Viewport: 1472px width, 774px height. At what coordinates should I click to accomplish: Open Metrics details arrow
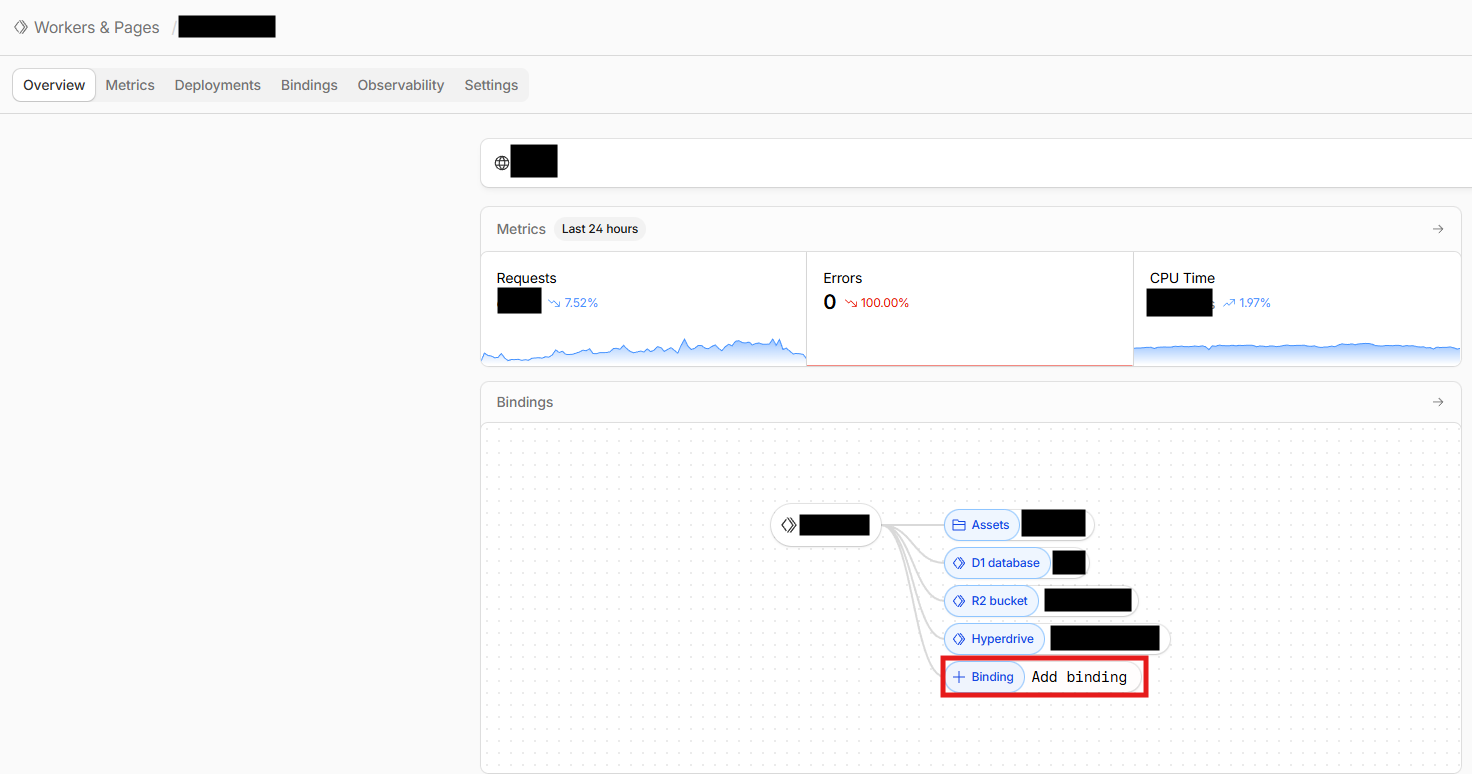1438,229
